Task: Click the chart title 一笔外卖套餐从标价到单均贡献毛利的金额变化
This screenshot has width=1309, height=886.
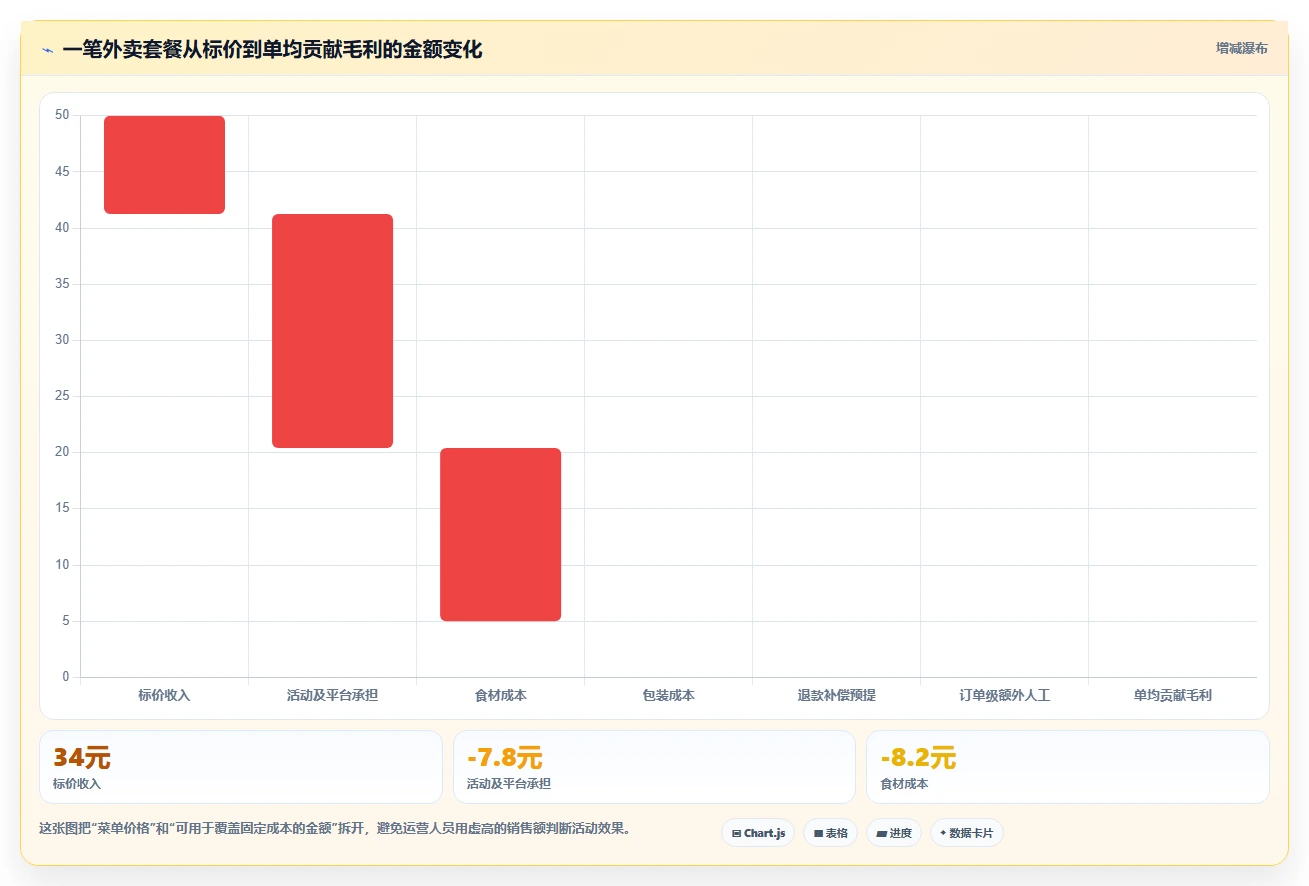Action: point(272,50)
